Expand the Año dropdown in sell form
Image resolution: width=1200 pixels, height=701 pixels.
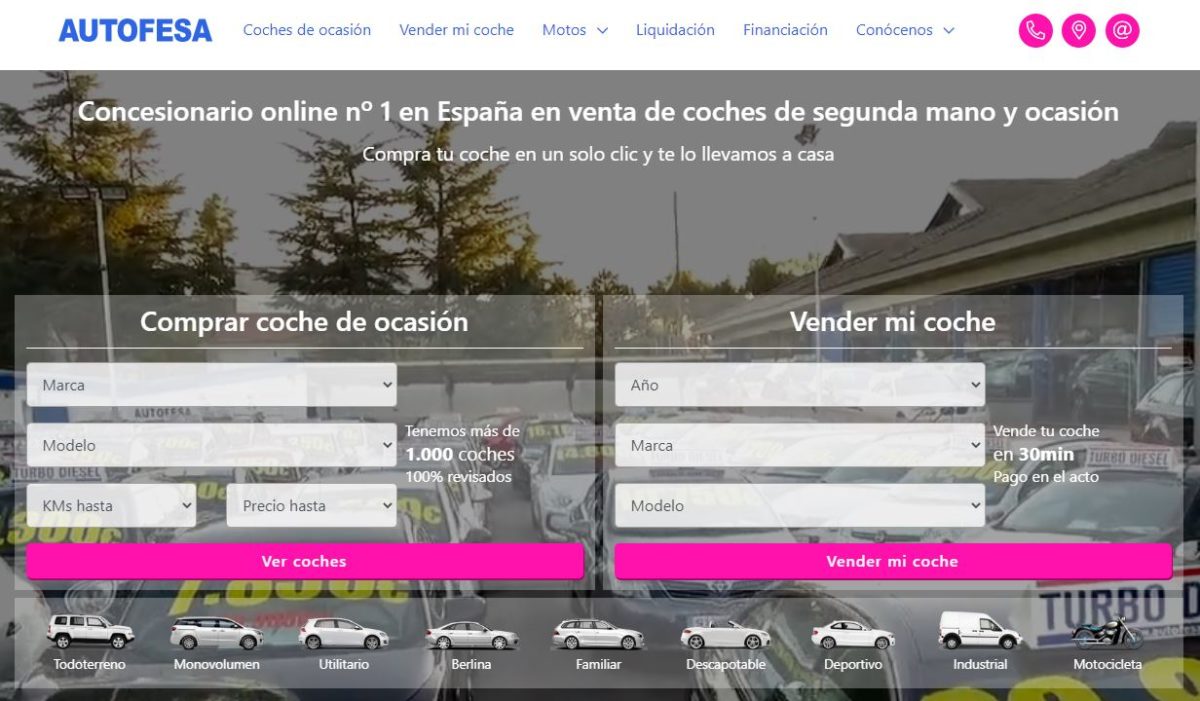click(799, 385)
